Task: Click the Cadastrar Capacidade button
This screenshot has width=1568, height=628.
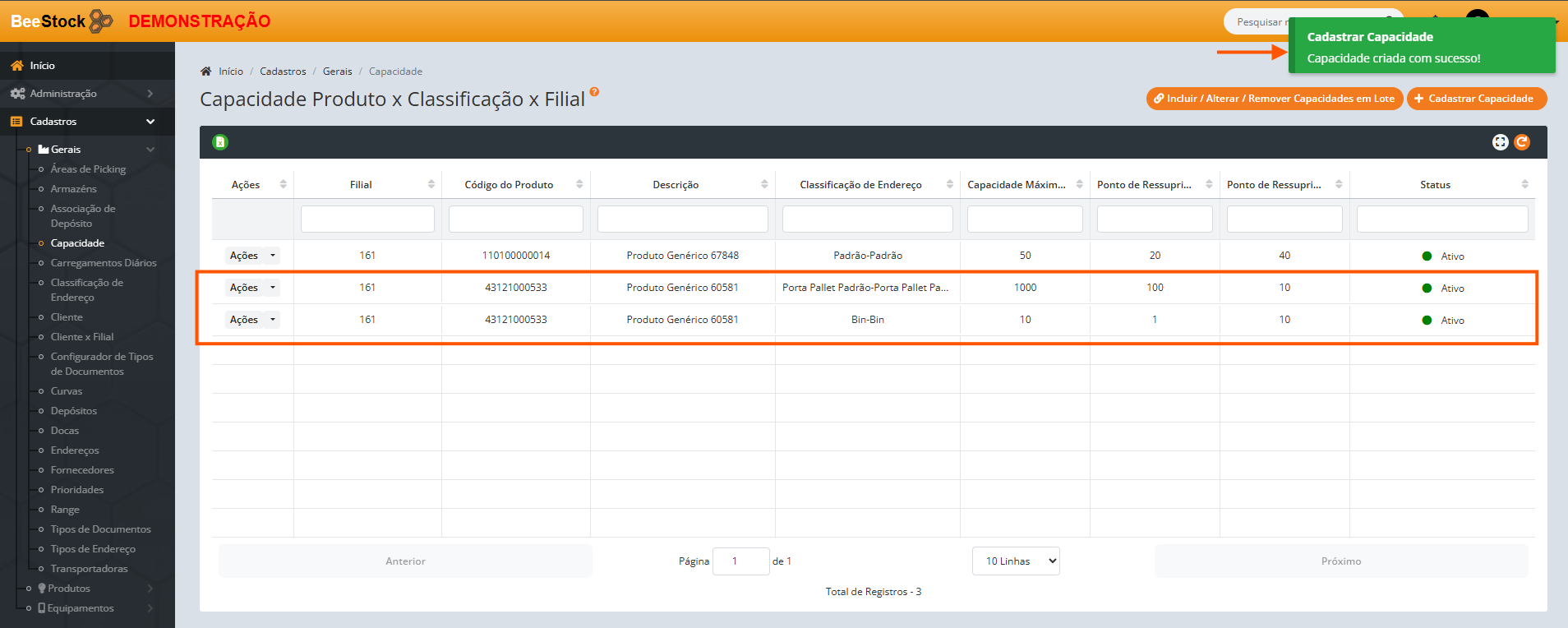Action: click(x=1477, y=99)
